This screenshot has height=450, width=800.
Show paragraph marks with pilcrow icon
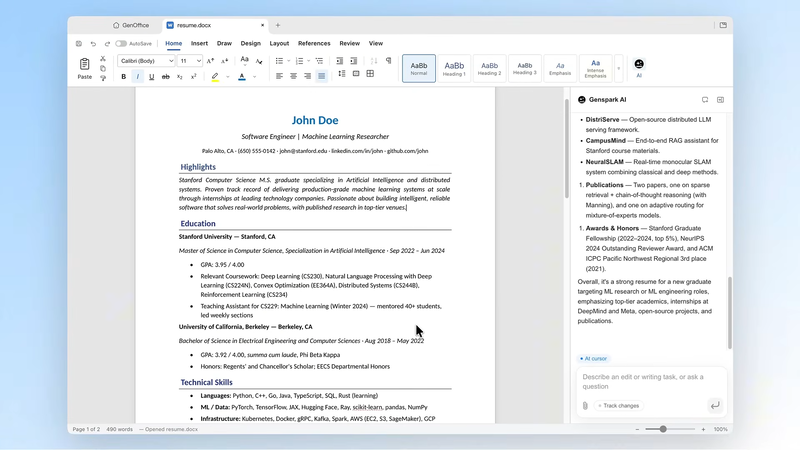pyautogui.click(x=388, y=61)
